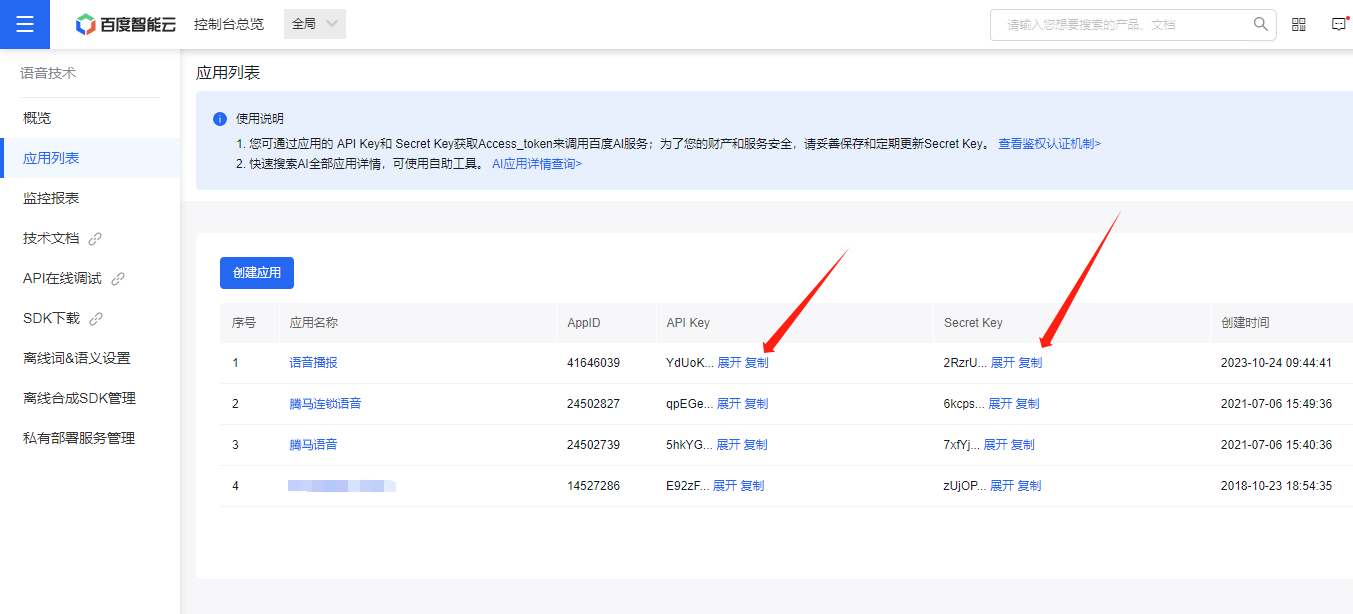
Task: Click creation time 2018-10-23 18:54:35
Action: tap(1276, 486)
